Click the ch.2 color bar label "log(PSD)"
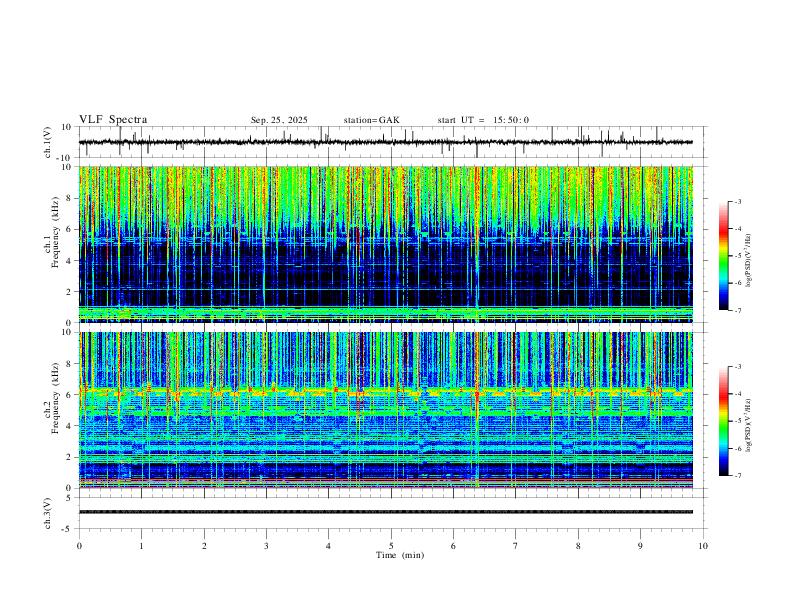792x612 pixels. coord(748,425)
